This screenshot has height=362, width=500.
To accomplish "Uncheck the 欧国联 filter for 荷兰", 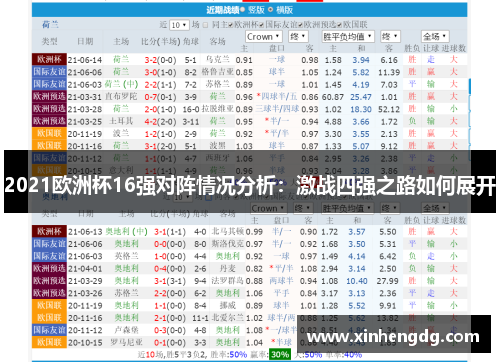I will click(339, 25).
